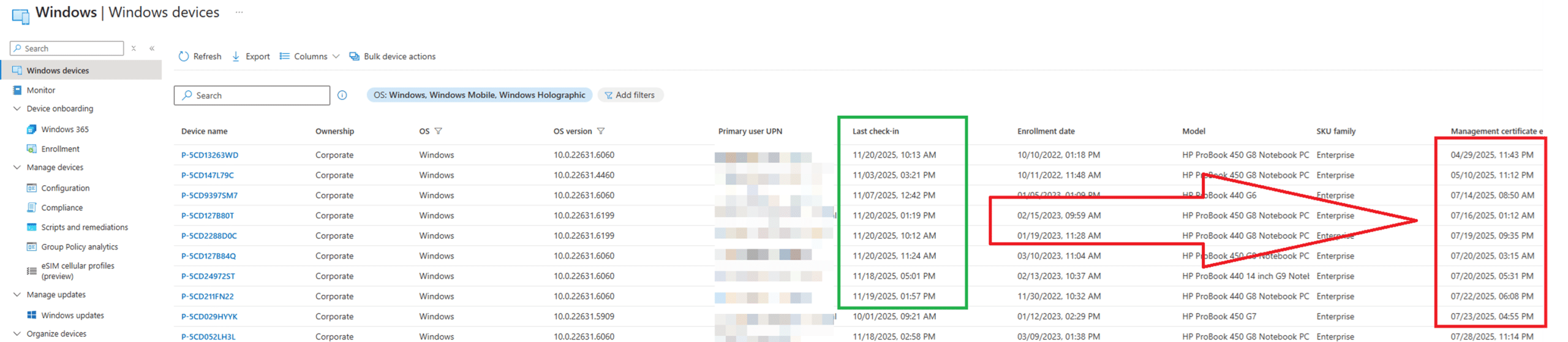
Task: Collapse the Manage updates section
Action: [x=17, y=295]
